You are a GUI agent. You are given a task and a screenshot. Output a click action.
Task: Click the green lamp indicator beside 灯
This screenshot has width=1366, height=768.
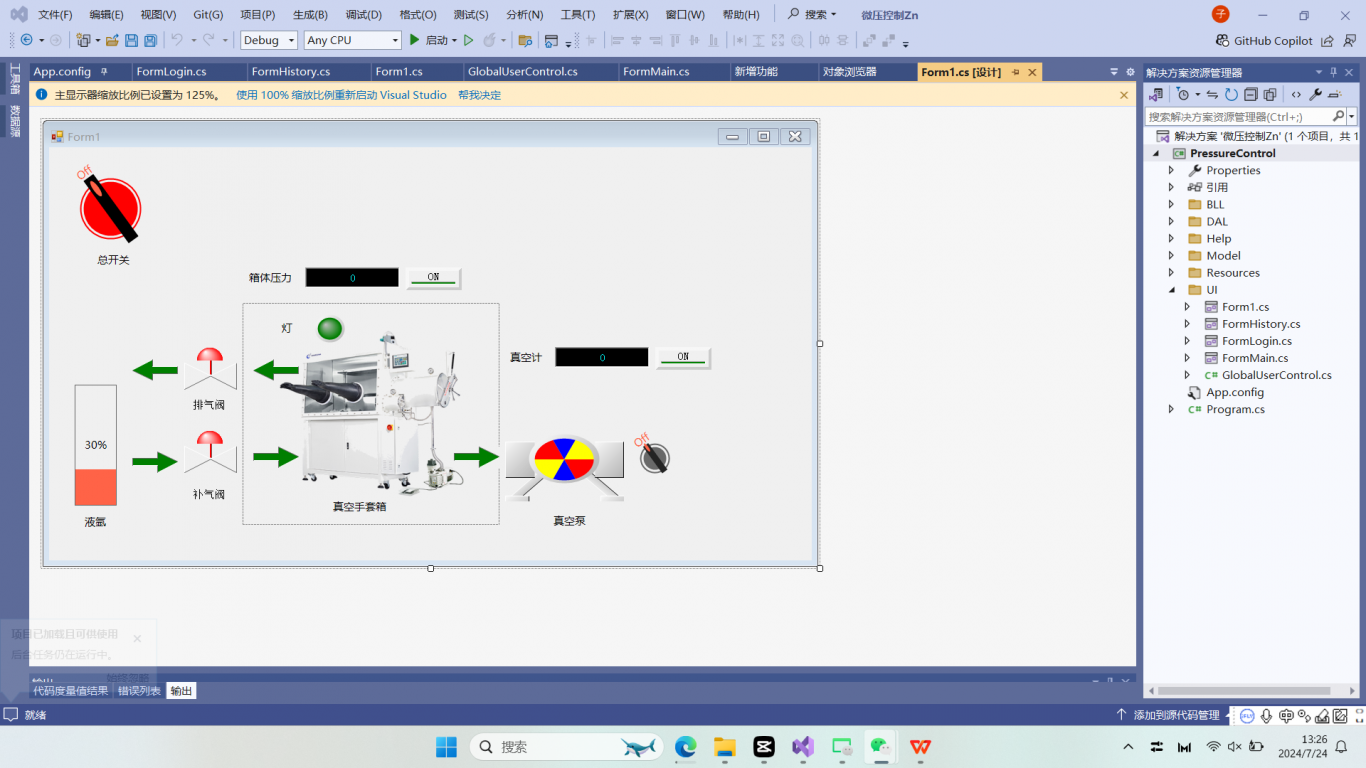[330, 328]
